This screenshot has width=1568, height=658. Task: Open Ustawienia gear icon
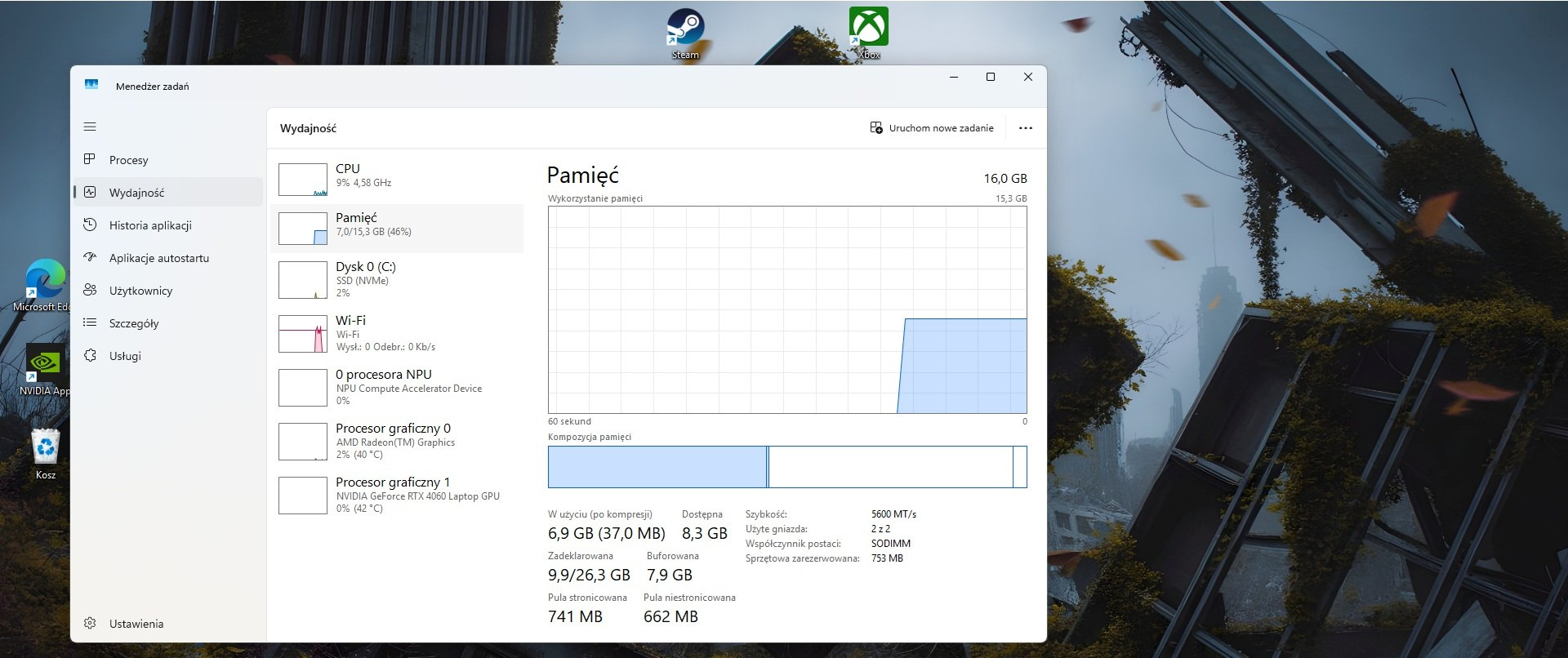(x=90, y=624)
